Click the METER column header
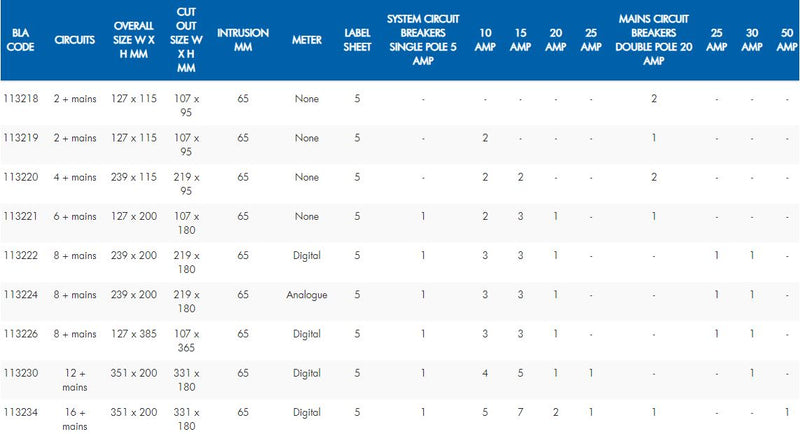Viewport: 800px width, 434px height. tap(307, 40)
